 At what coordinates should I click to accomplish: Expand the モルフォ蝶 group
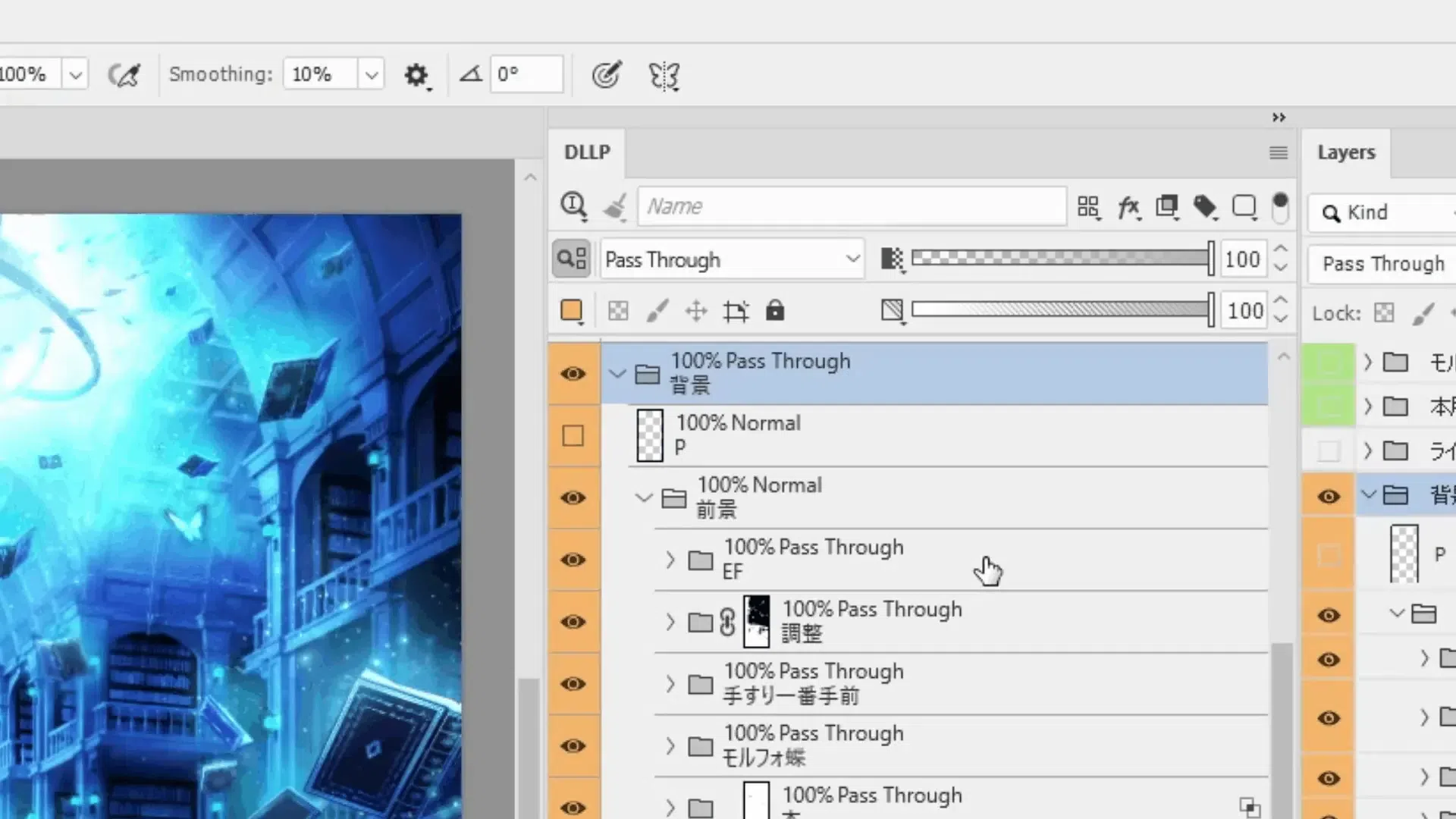tap(670, 746)
